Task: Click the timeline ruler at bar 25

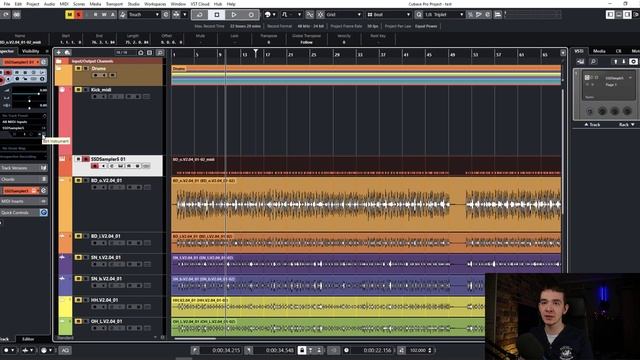Action: (313, 54)
